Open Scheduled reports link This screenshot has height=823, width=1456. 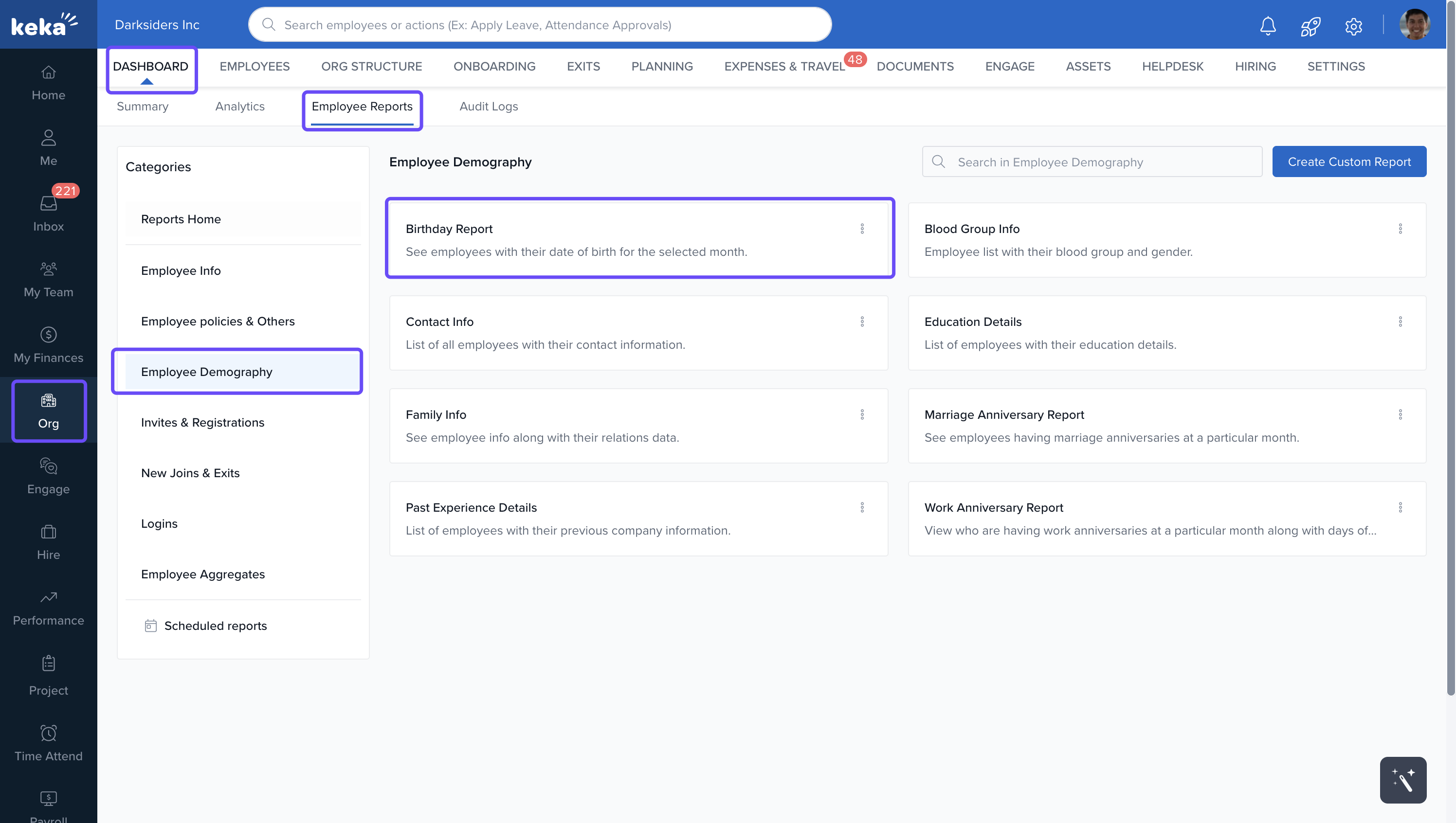[x=215, y=625]
